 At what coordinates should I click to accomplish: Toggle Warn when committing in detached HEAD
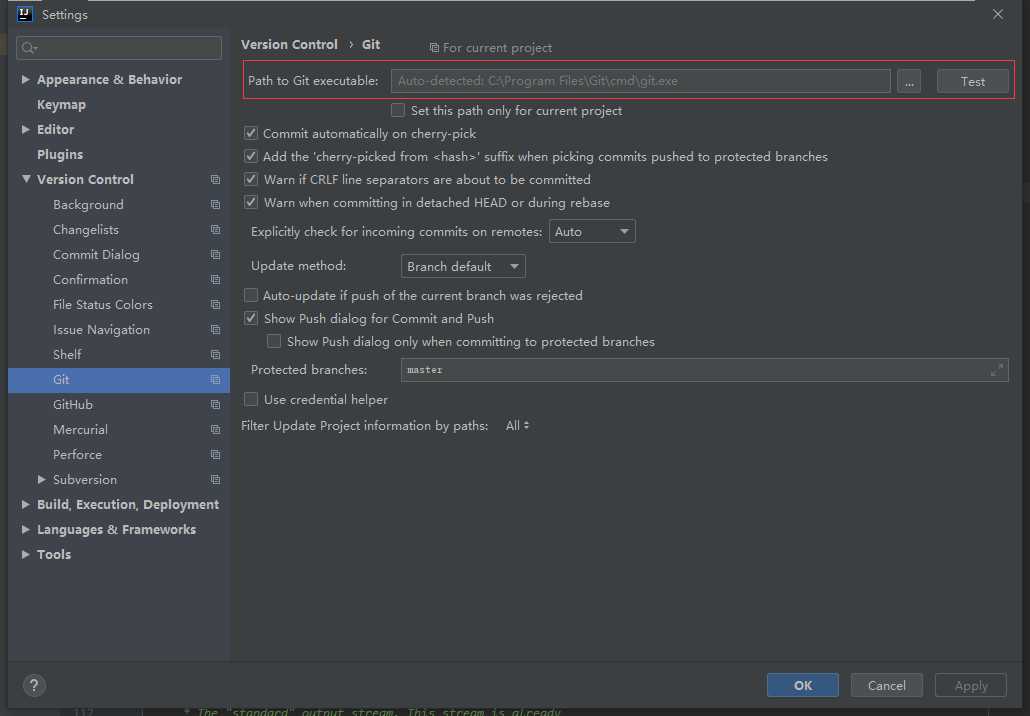(251, 202)
